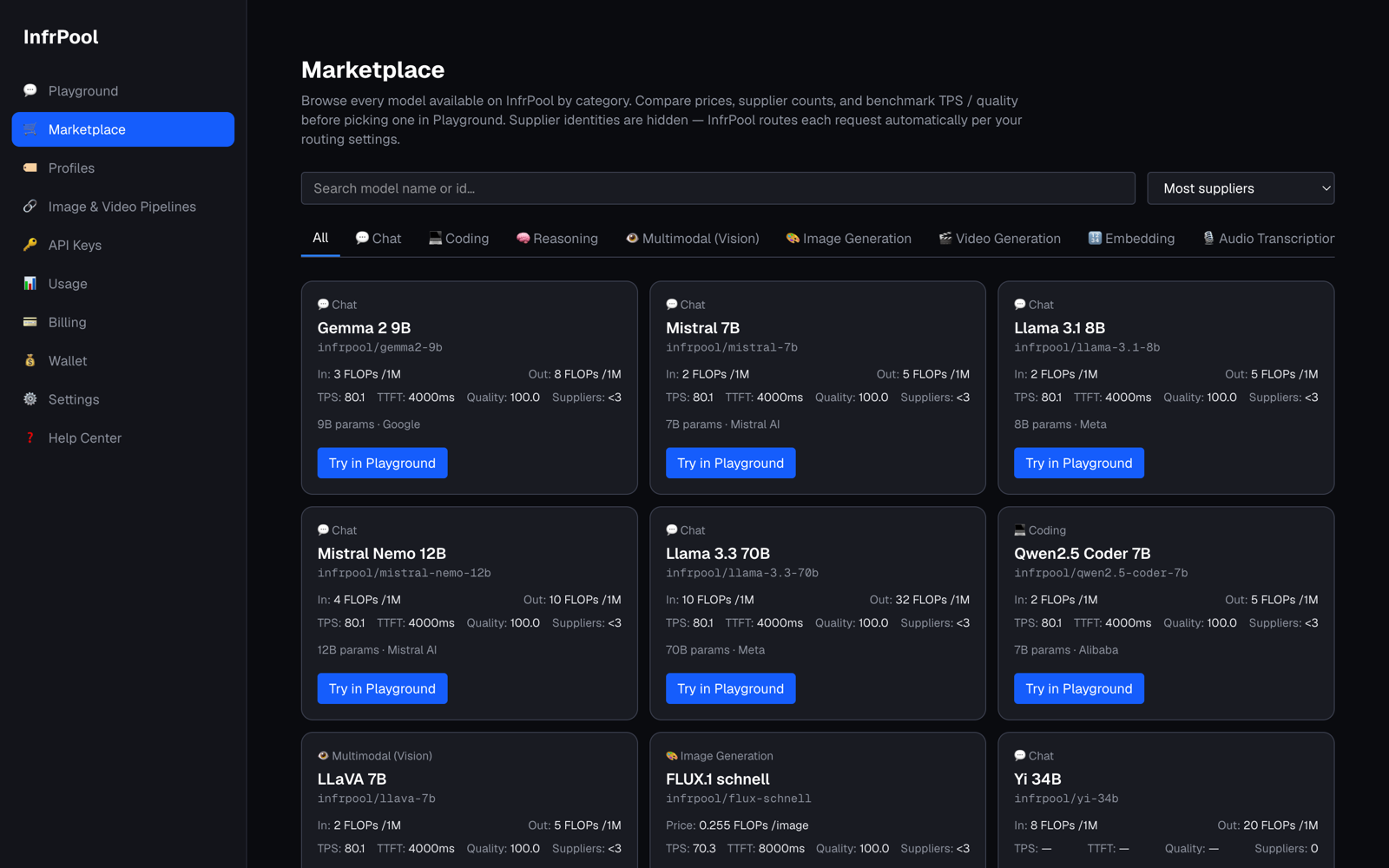
Task: Switch to the Video Generation tab
Action: (1000, 238)
